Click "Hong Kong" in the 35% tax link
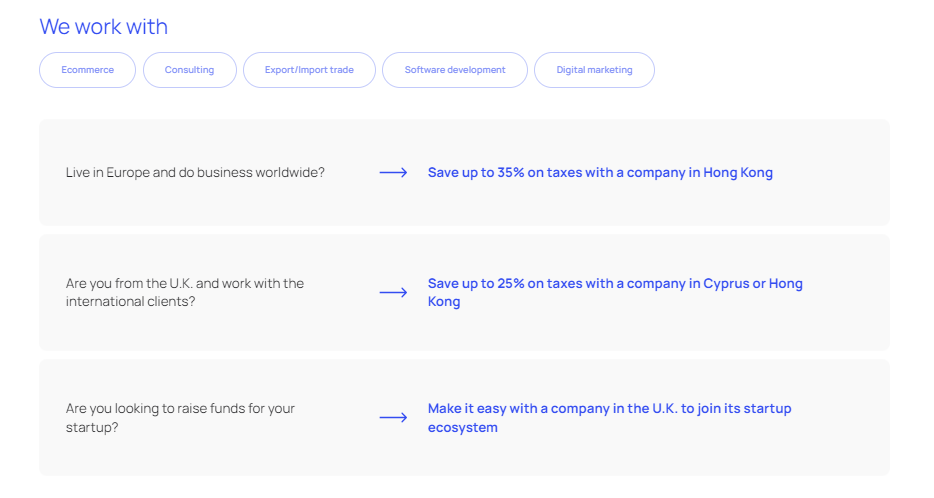934x498 pixels. point(738,173)
